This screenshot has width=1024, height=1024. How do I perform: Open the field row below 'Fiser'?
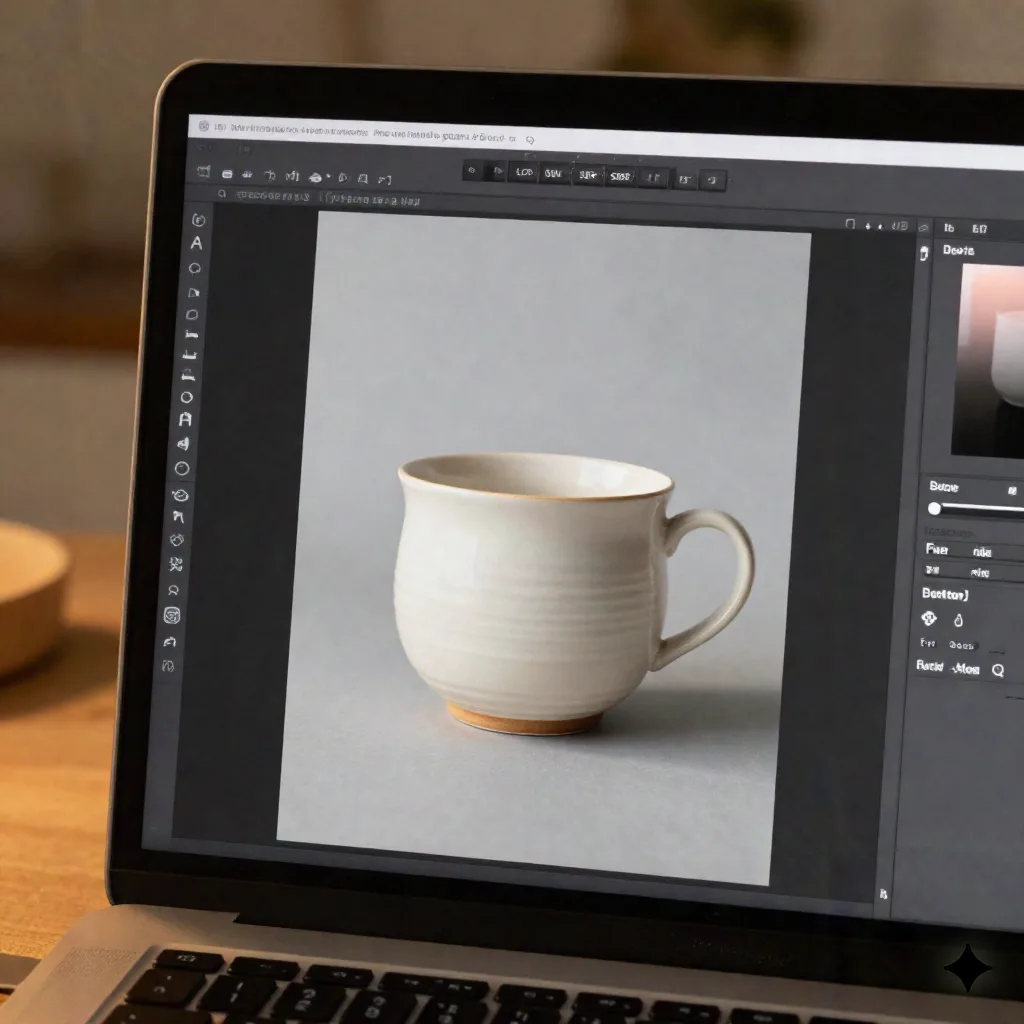click(972, 571)
